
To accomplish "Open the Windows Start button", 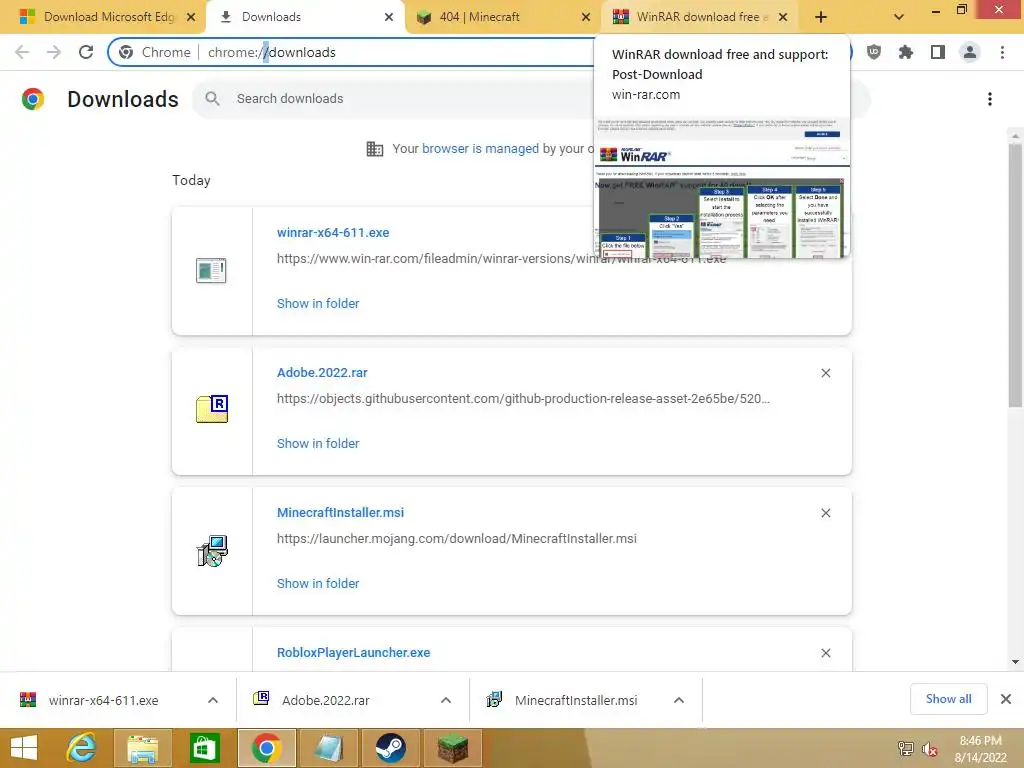I will [x=24, y=748].
